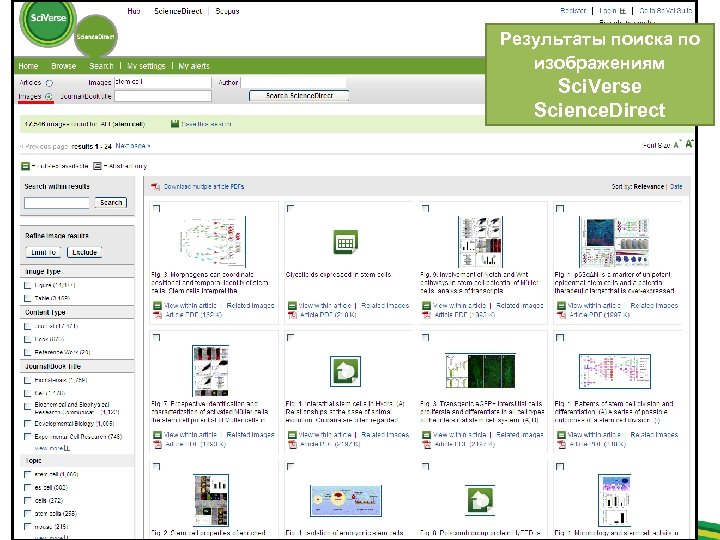The image size is (720, 540).
Task: Tick the Figure image type checkbox
Action: (27, 285)
